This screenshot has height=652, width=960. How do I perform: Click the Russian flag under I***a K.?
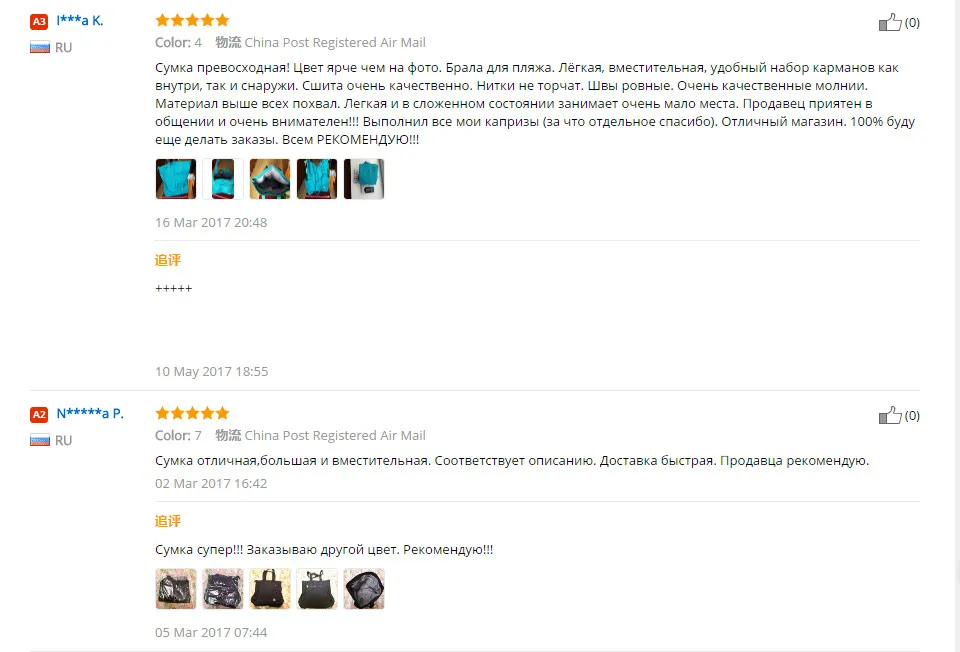[x=40, y=47]
